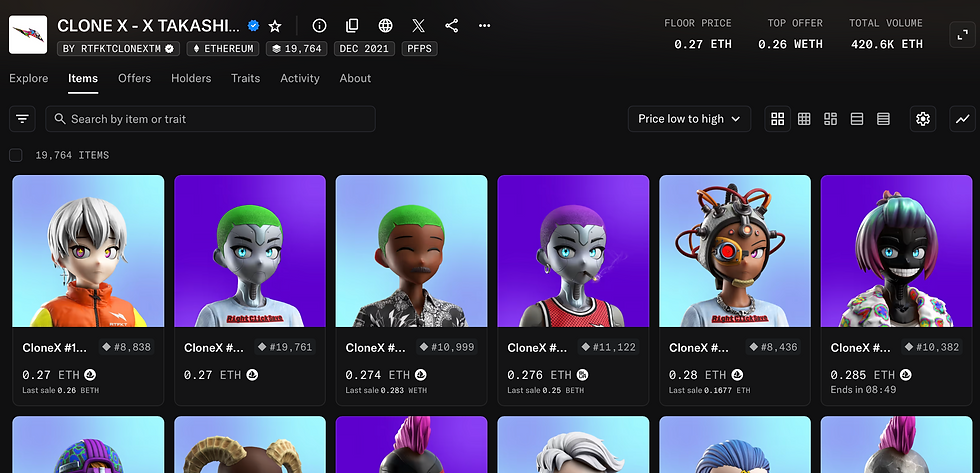
Task: Click the BY RTFKTCLONEXTM creator badge
Action: (119, 49)
